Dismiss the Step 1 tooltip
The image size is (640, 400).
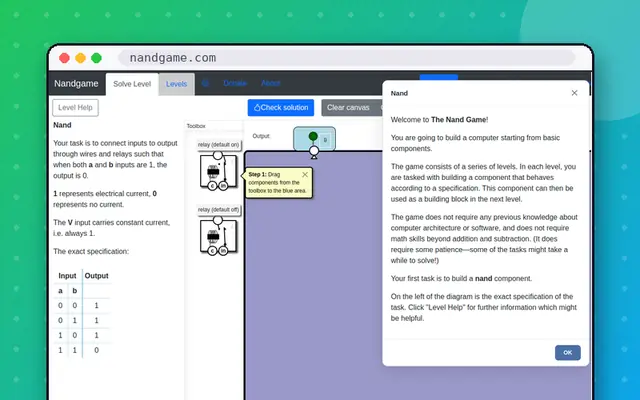305,175
